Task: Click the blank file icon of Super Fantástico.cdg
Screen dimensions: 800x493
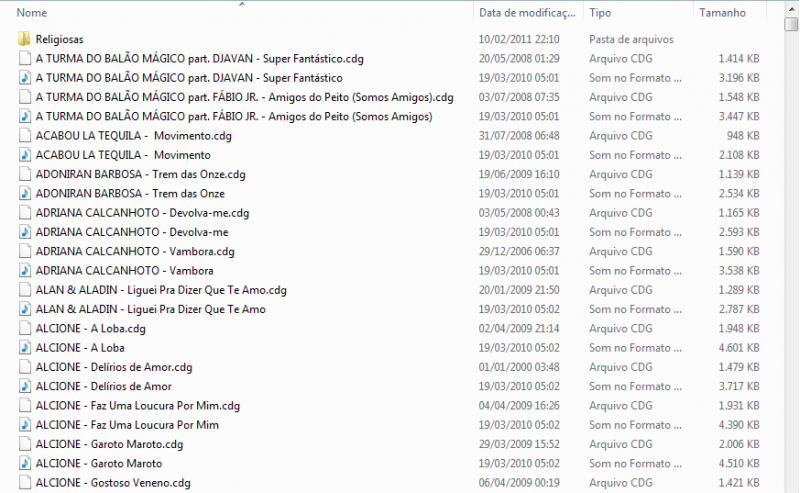Action: [24, 58]
